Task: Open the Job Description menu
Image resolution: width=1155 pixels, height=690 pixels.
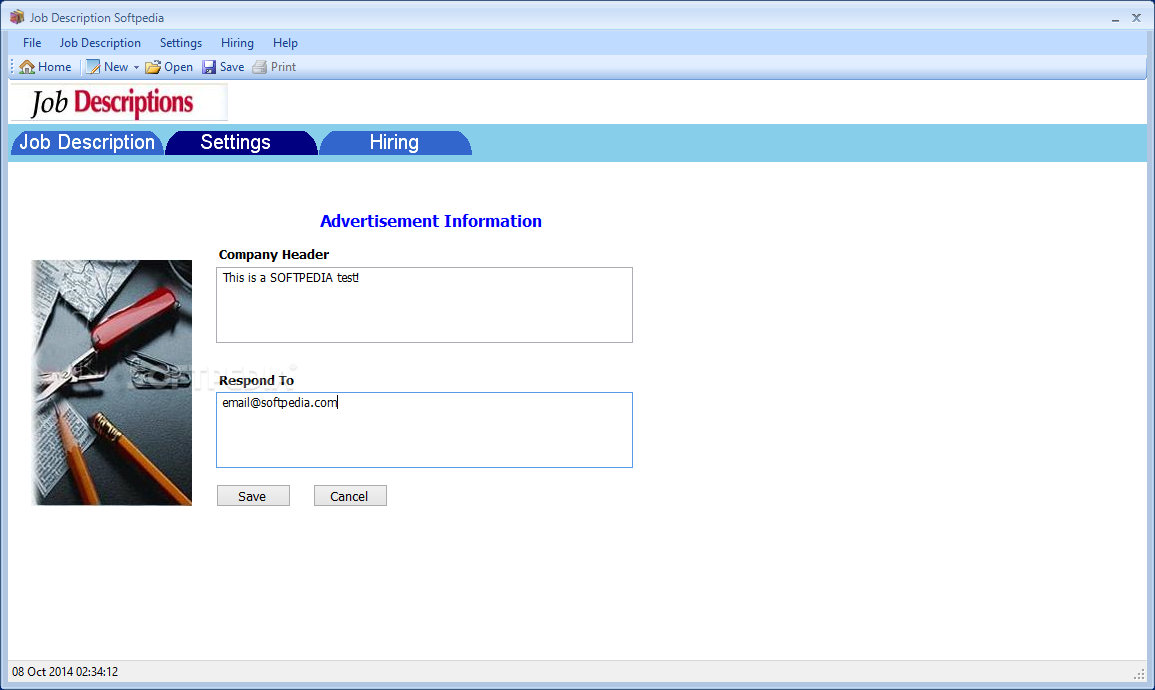Action: point(100,43)
